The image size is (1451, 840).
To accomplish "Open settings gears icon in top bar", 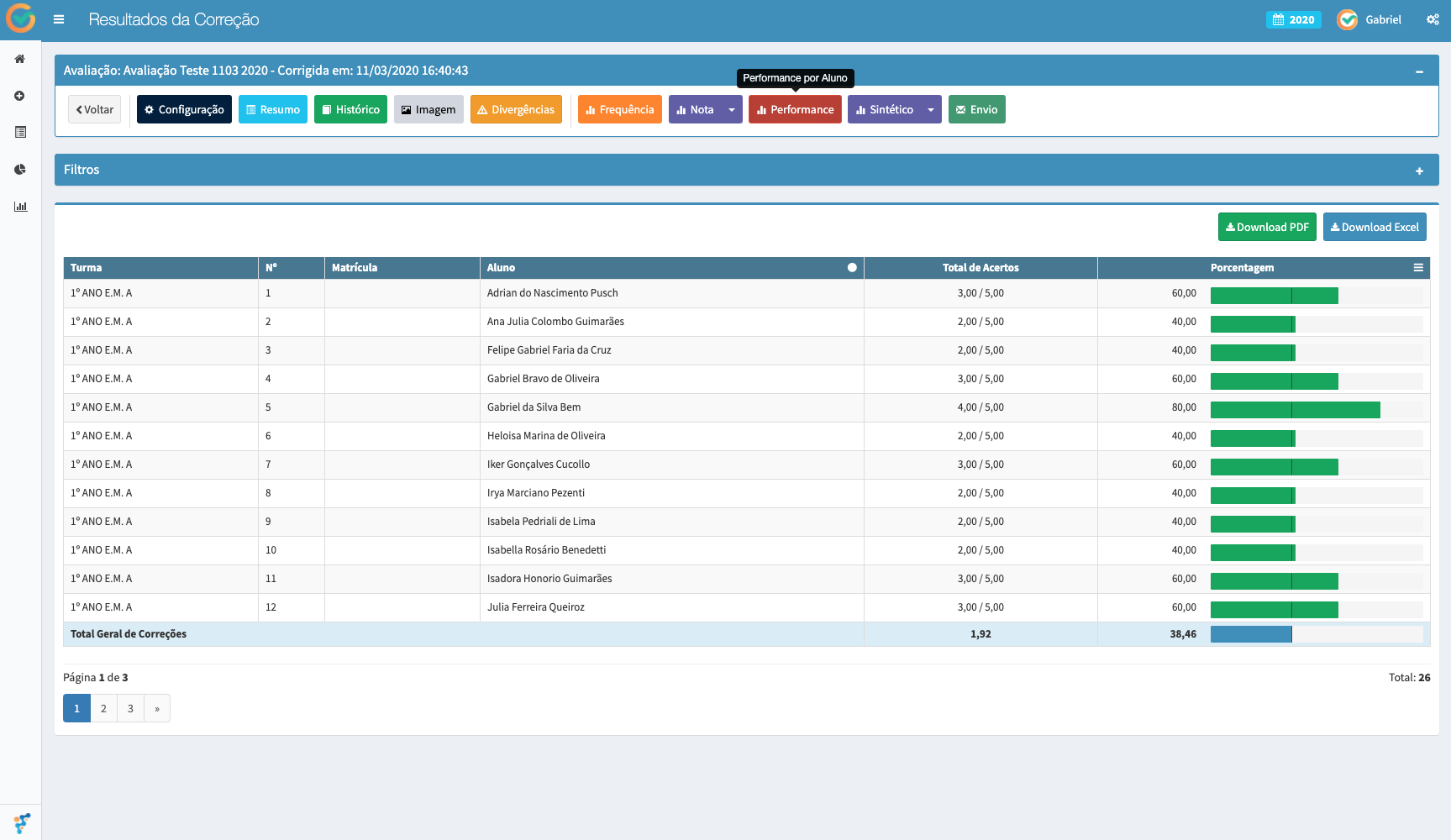I will [x=1433, y=19].
